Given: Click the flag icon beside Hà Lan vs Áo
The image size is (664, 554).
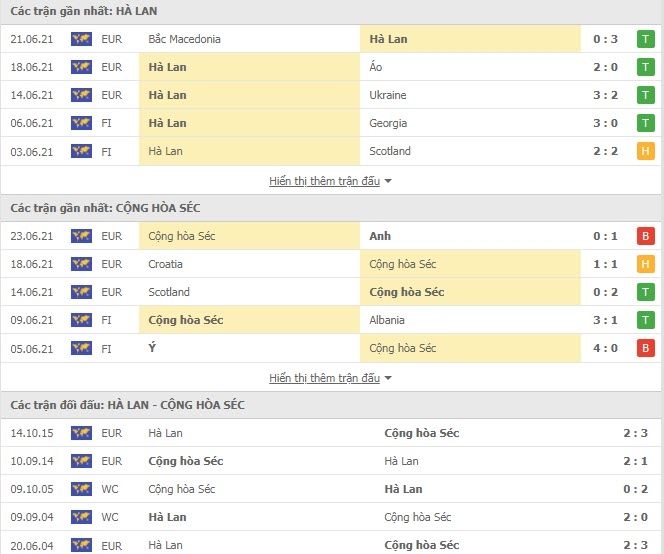Looking at the screenshot, I should 81,67.
